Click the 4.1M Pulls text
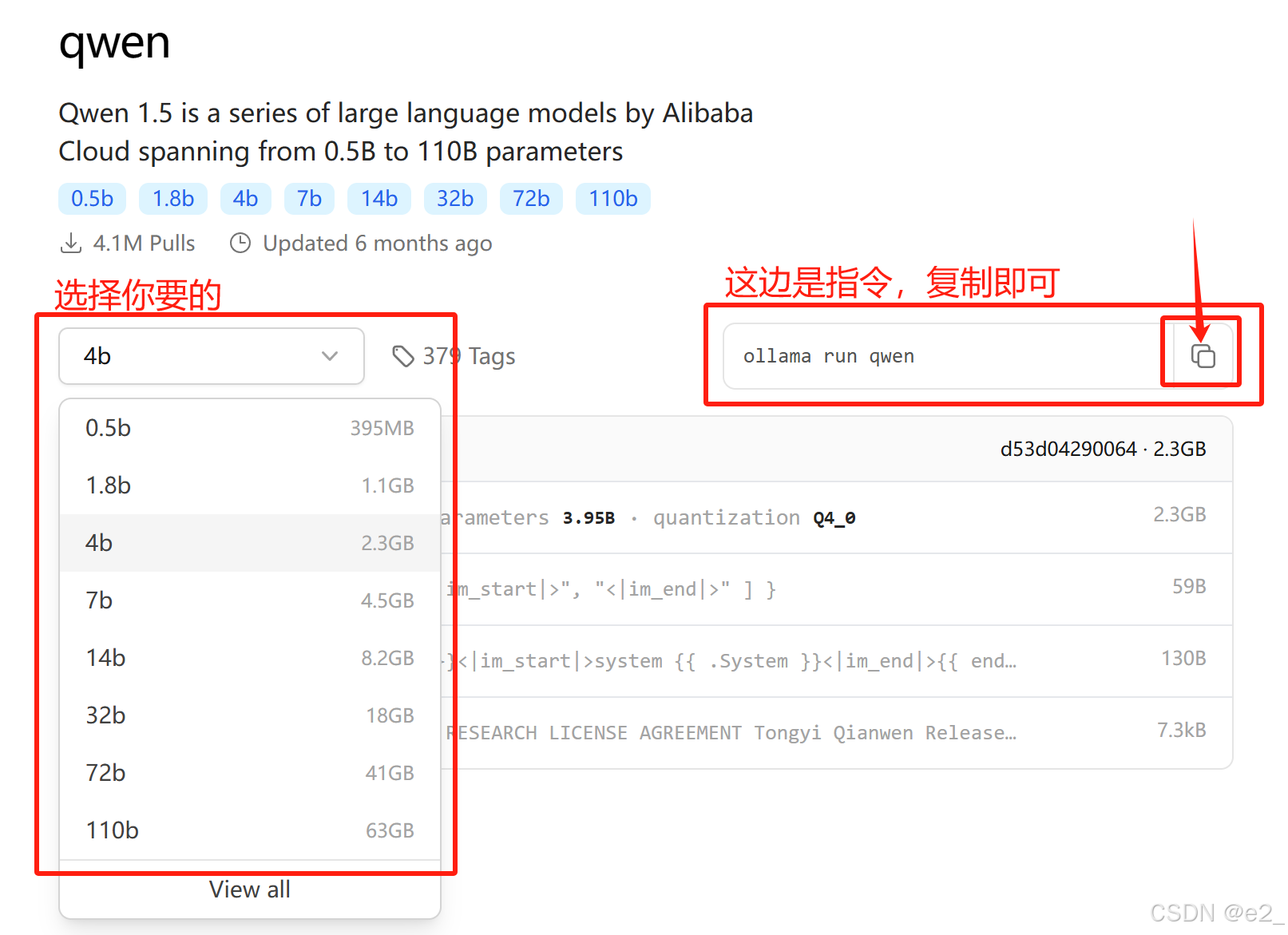This screenshot has height=935, width=1288. pyautogui.click(x=144, y=243)
